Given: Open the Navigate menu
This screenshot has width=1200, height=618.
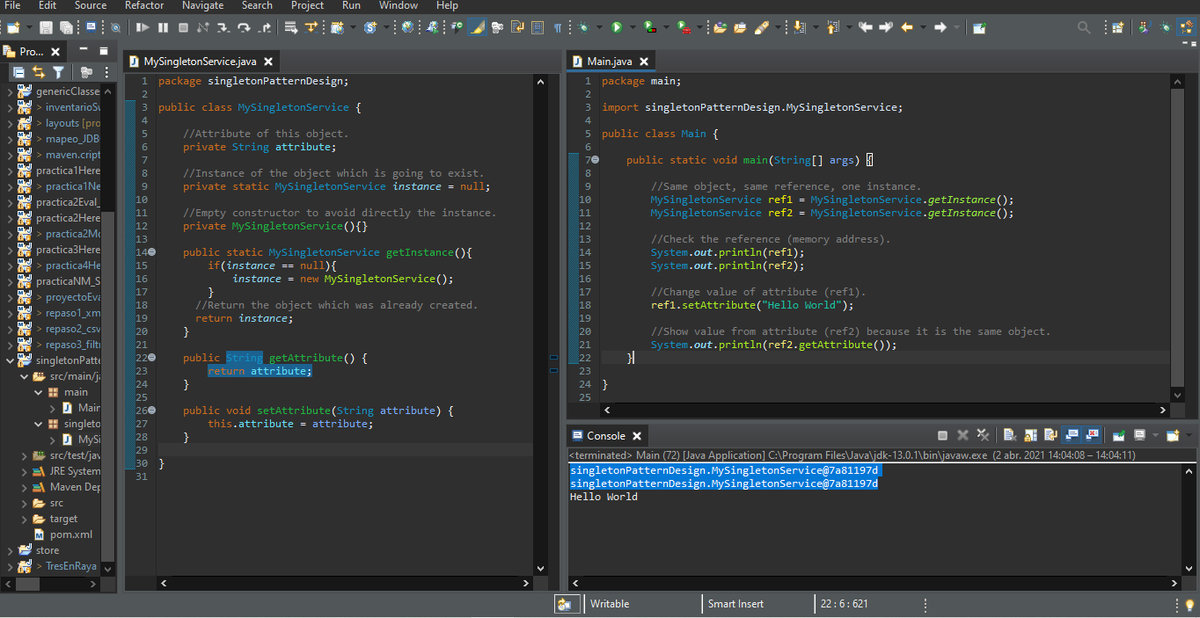Looking at the screenshot, I should 203,5.
